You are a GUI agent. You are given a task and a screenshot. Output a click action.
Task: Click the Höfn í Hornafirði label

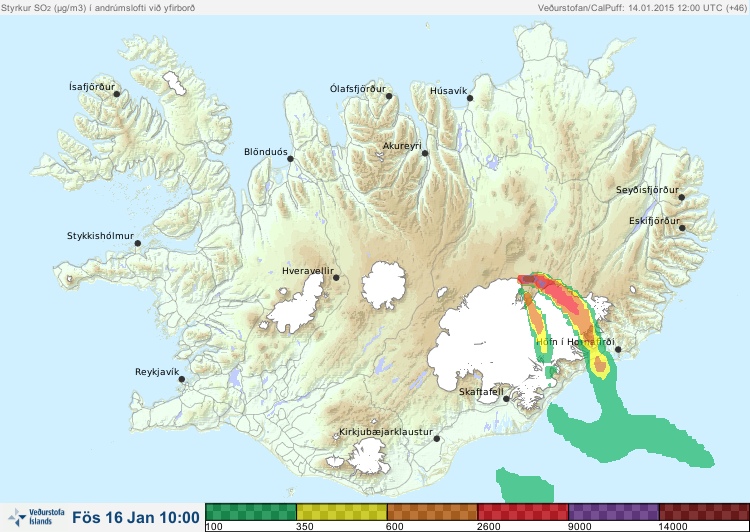(x=575, y=342)
